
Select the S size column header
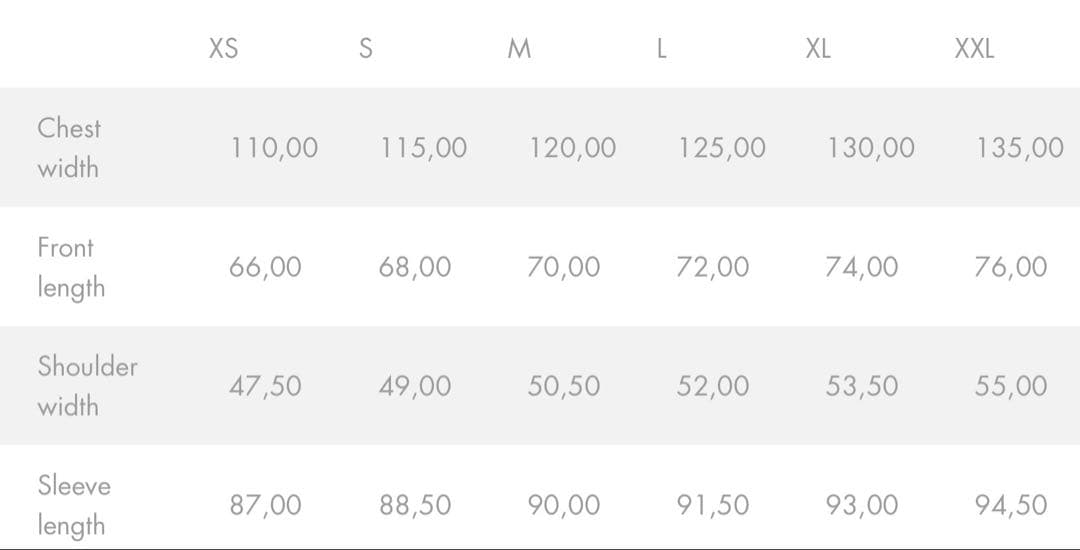[366, 49]
